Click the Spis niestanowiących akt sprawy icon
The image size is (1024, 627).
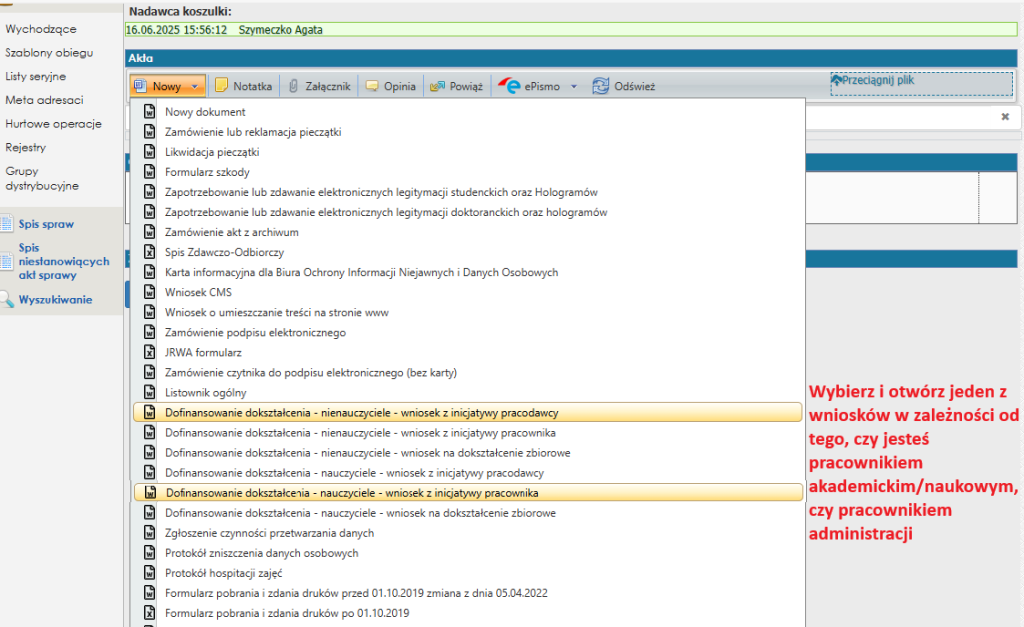point(7,262)
